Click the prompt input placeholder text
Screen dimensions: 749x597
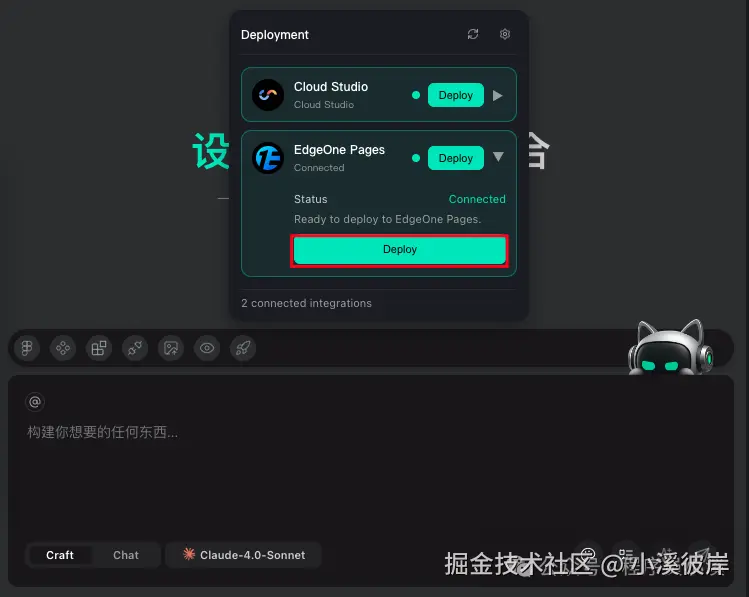click(102, 432)
